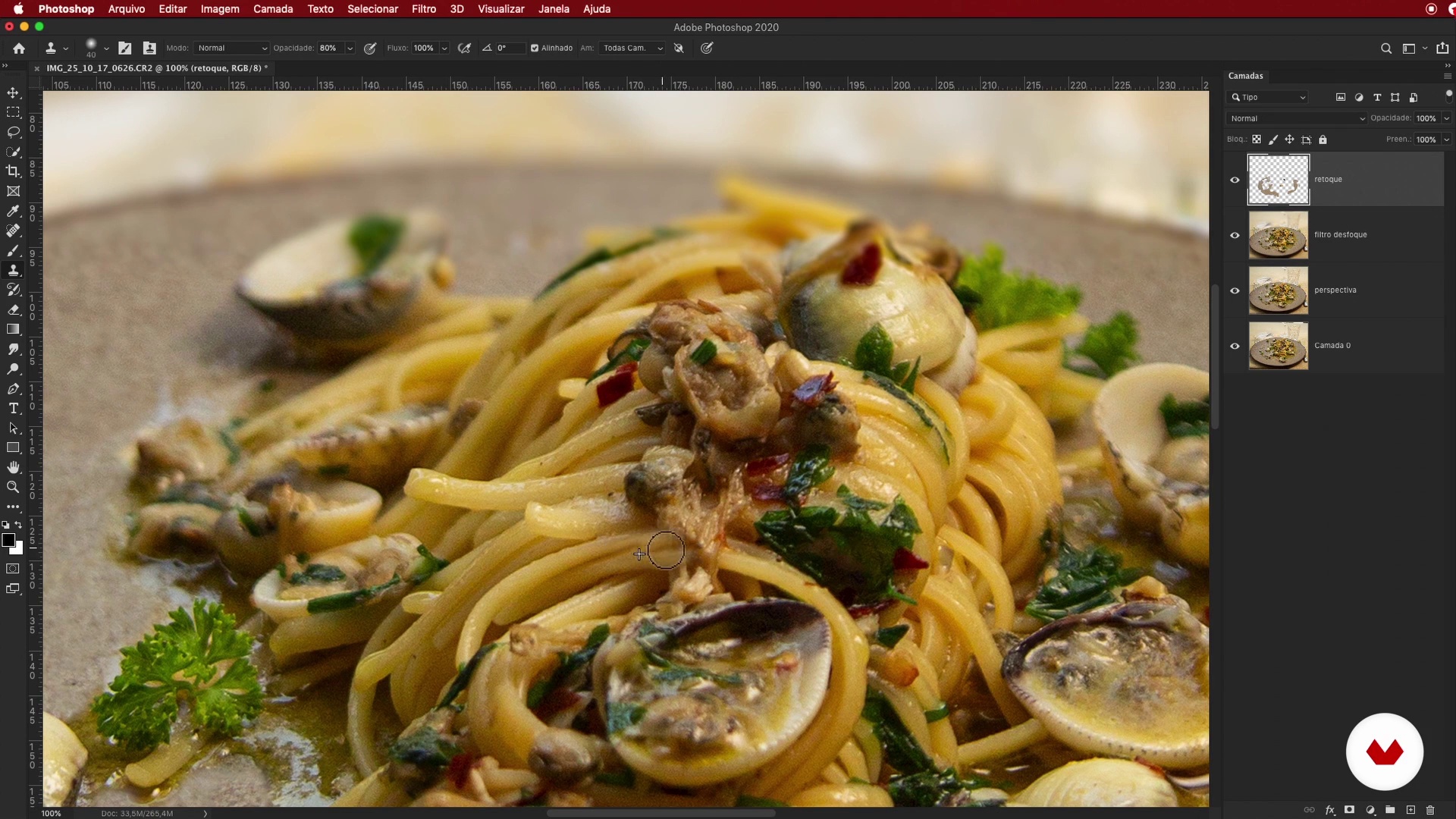Open the Selecionar menu

click(x=372, y=9)
